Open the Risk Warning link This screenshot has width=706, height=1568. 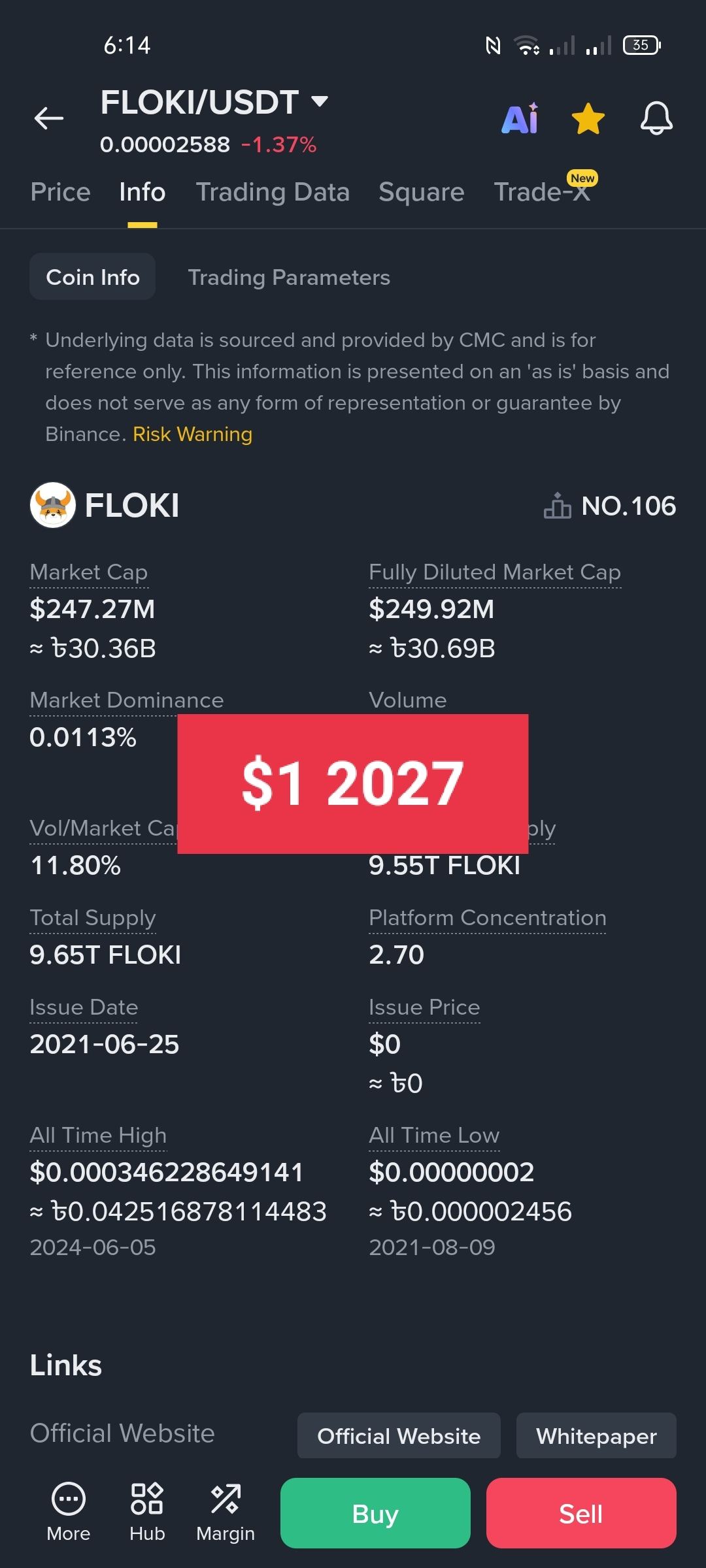(192, 434)
